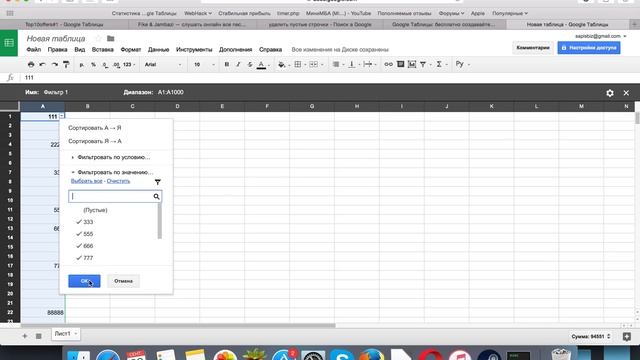Open the Данные menu
This screenshot has width=640, height=360.
[x=158, y=49]
